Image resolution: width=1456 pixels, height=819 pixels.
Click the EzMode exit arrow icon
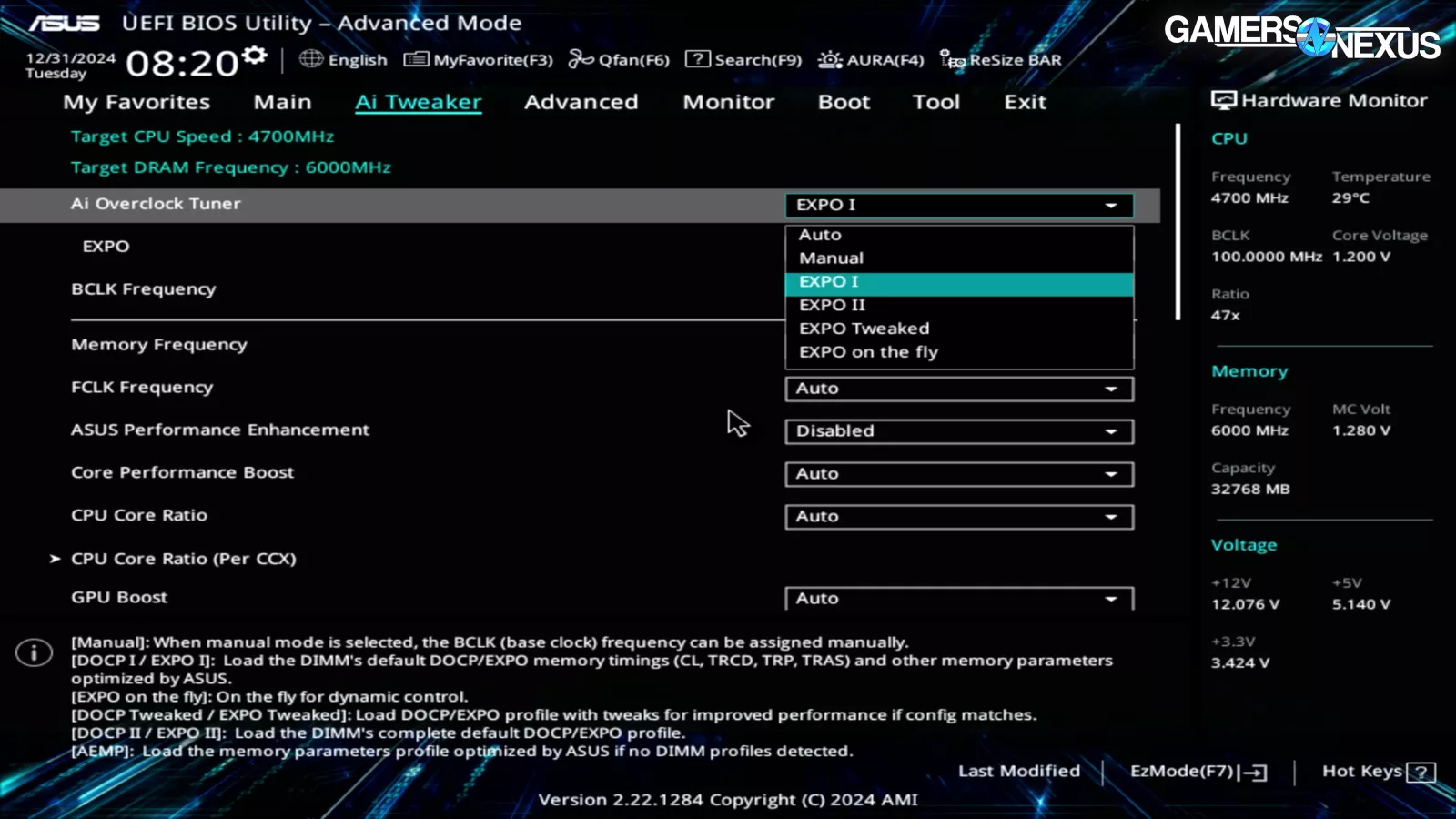(x=1256, y=773)
